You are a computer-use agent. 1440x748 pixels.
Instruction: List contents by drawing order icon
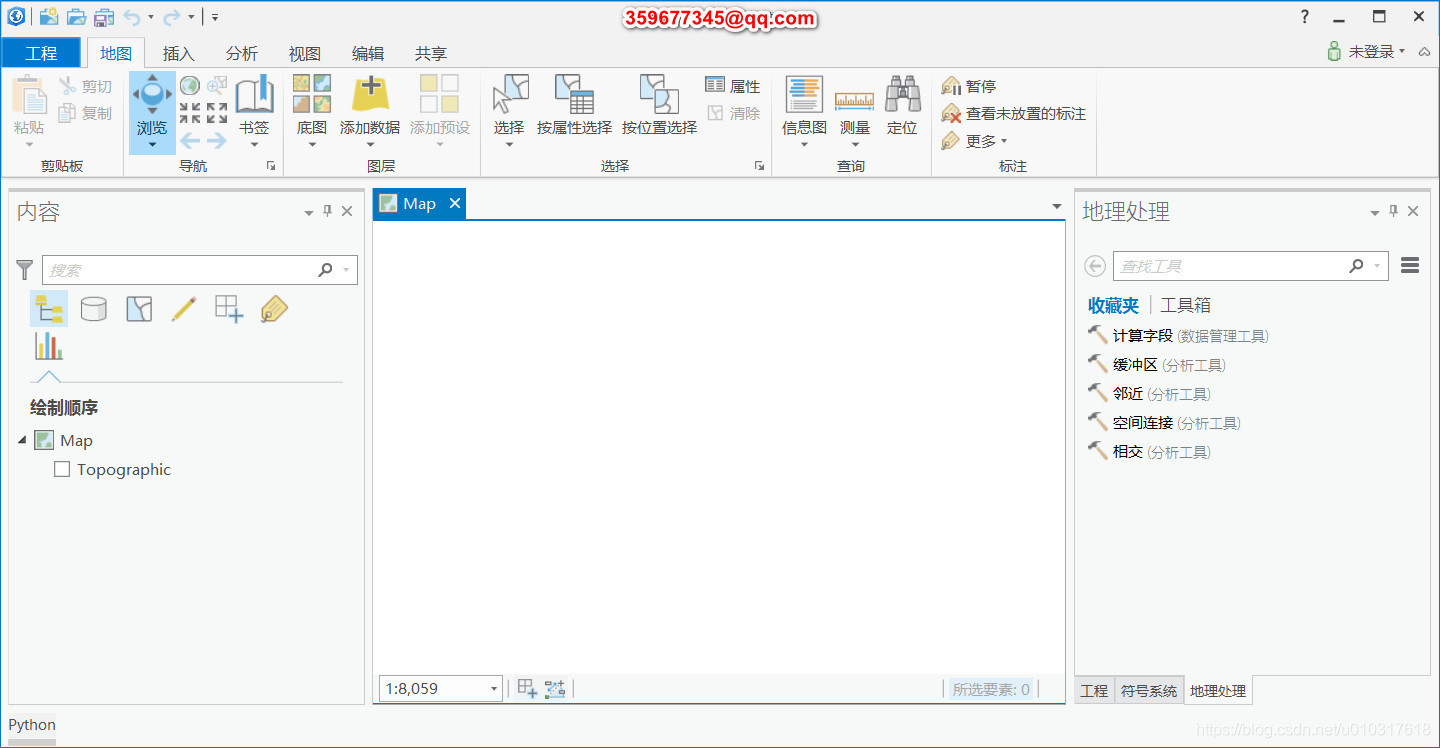click(x=49, y=308)
